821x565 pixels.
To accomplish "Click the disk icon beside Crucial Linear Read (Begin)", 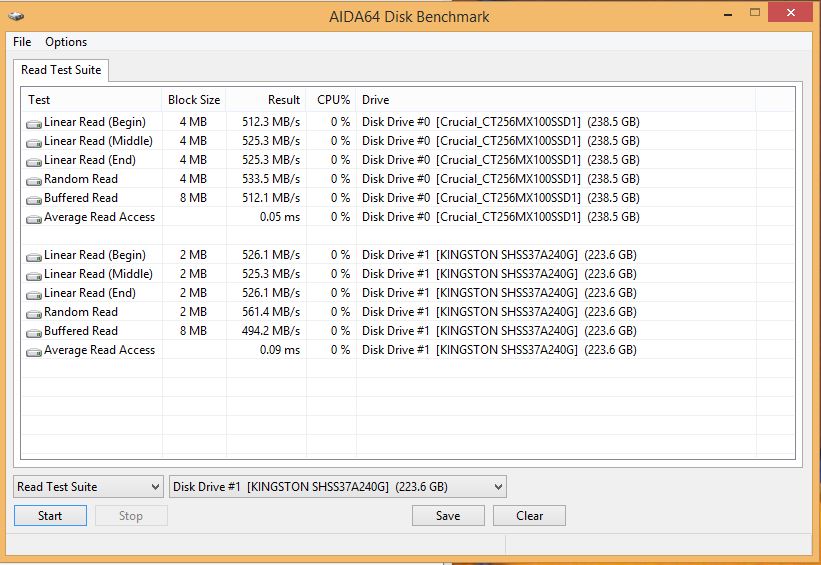I will [x=34, y=124].
